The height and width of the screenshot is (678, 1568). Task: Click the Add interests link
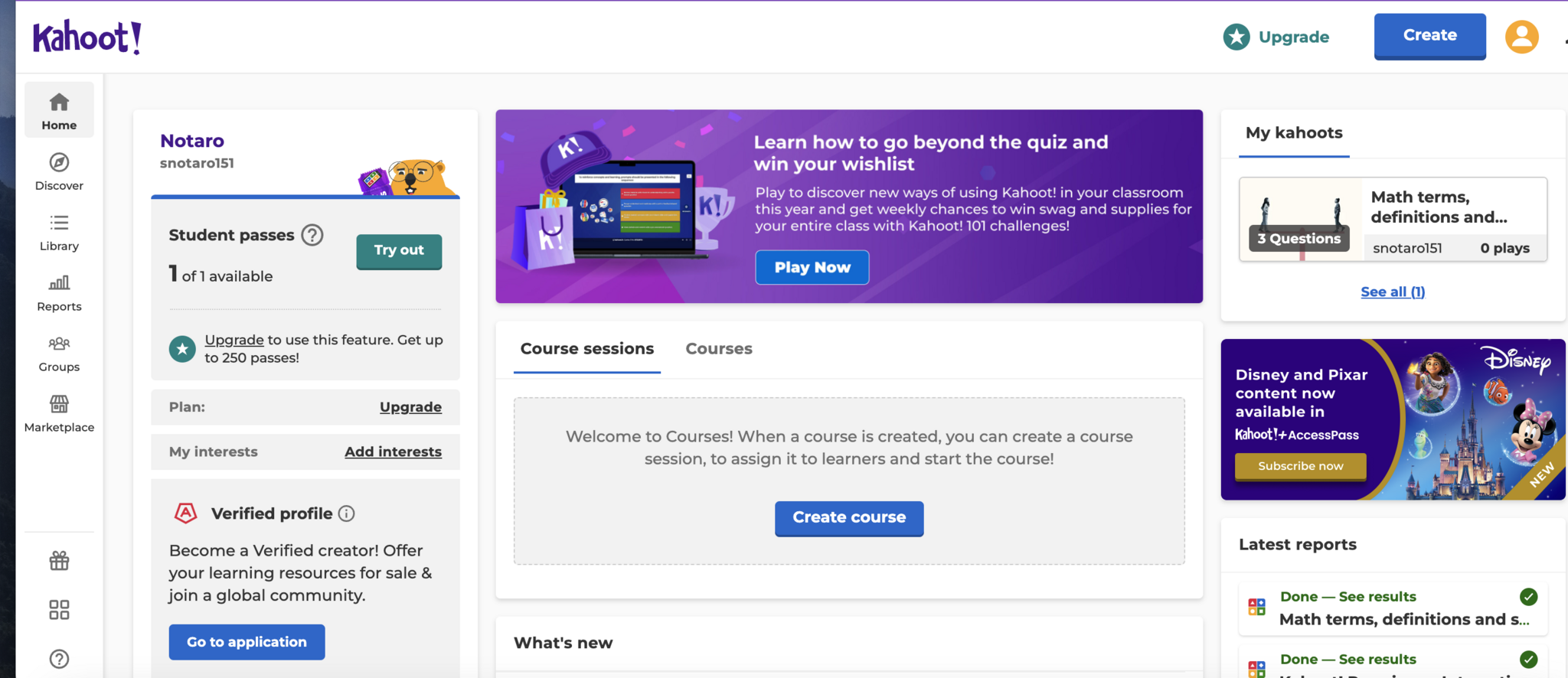[393, 451]
